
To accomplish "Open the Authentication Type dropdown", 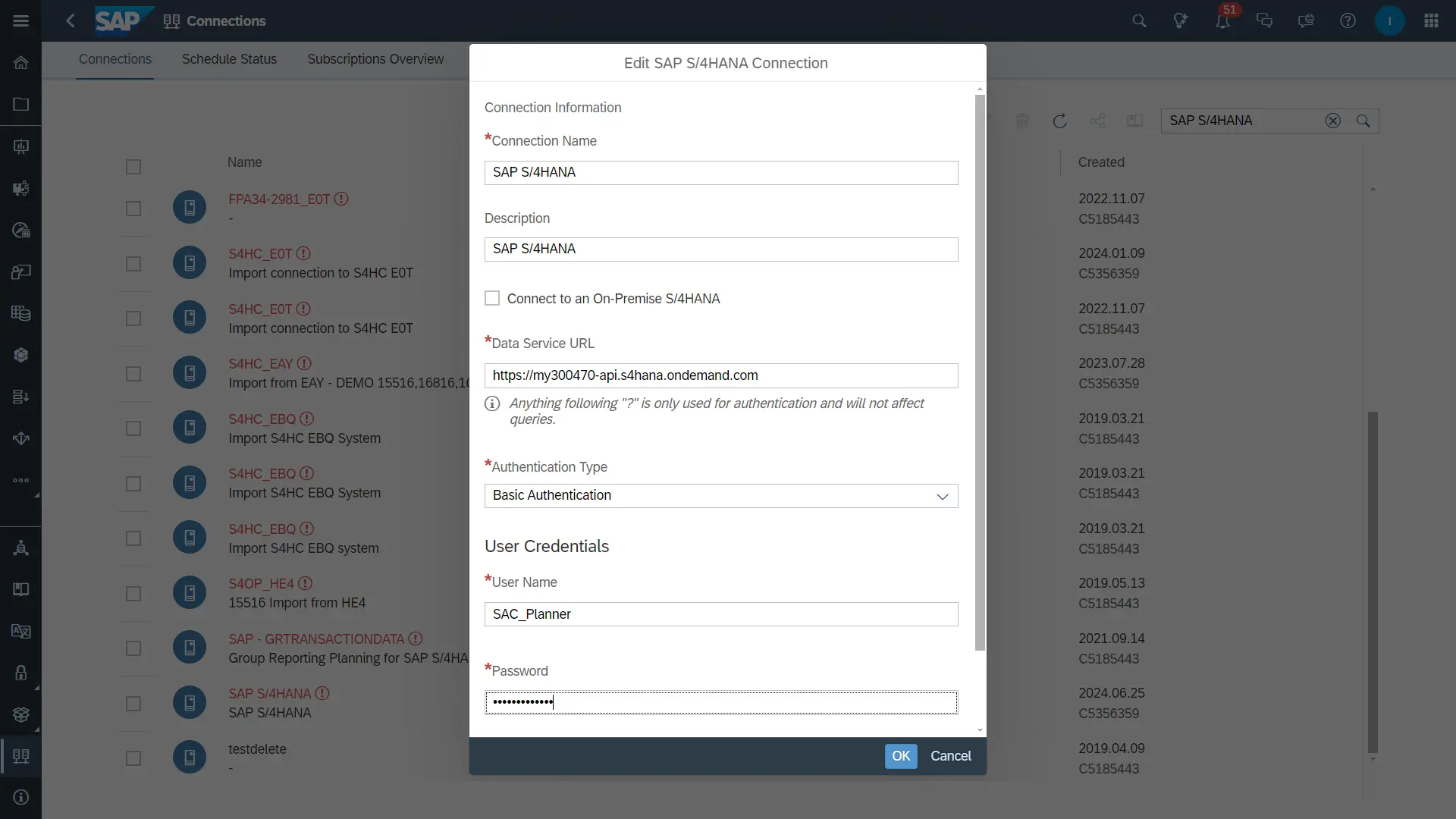I will click(x=721, y=496).
